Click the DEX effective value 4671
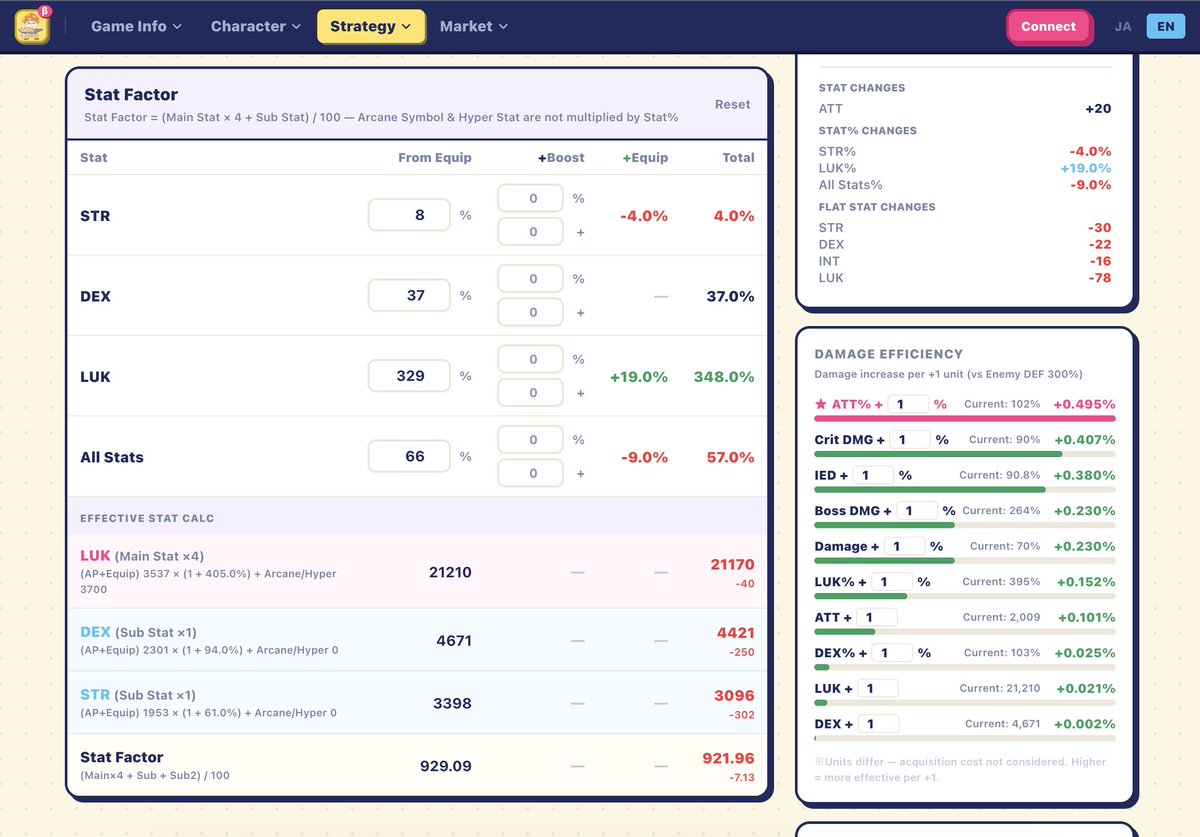The height and width of the screenshot is (837, 1200). 454,640
